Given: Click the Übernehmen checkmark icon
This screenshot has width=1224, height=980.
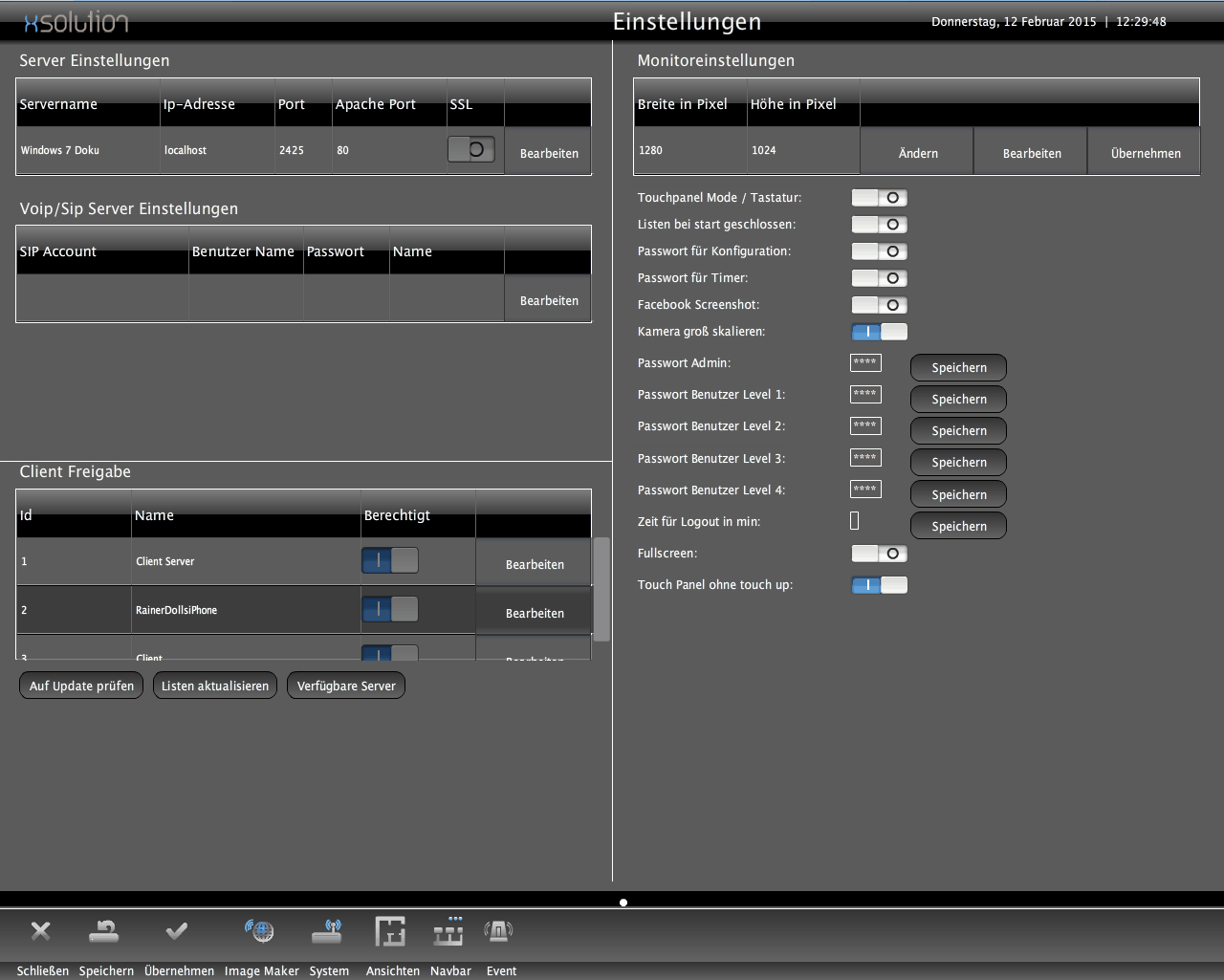Looking at the screenshot, I should tap(177, 931).
